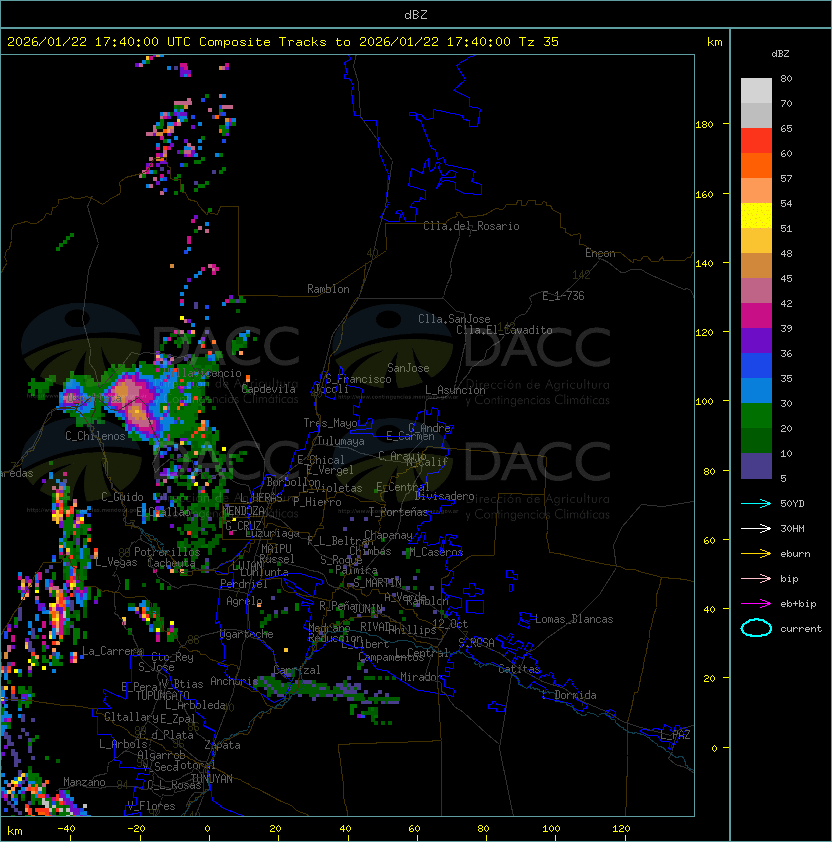Click the 'Encon' map label
The image size is (832, 842).
pos(600,253)
